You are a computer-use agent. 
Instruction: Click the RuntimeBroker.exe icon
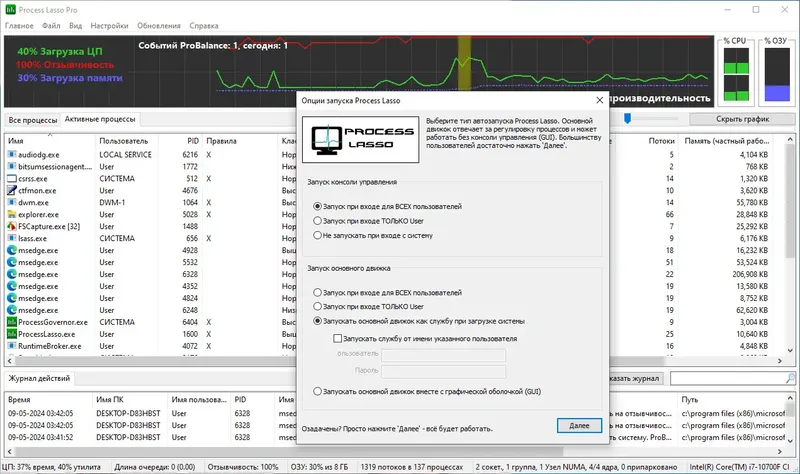pos(12,346)
